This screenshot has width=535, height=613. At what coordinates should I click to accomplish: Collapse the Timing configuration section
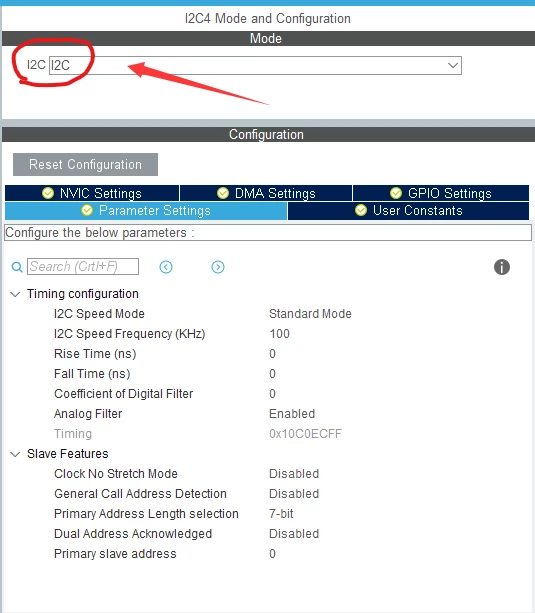point(15,294)
